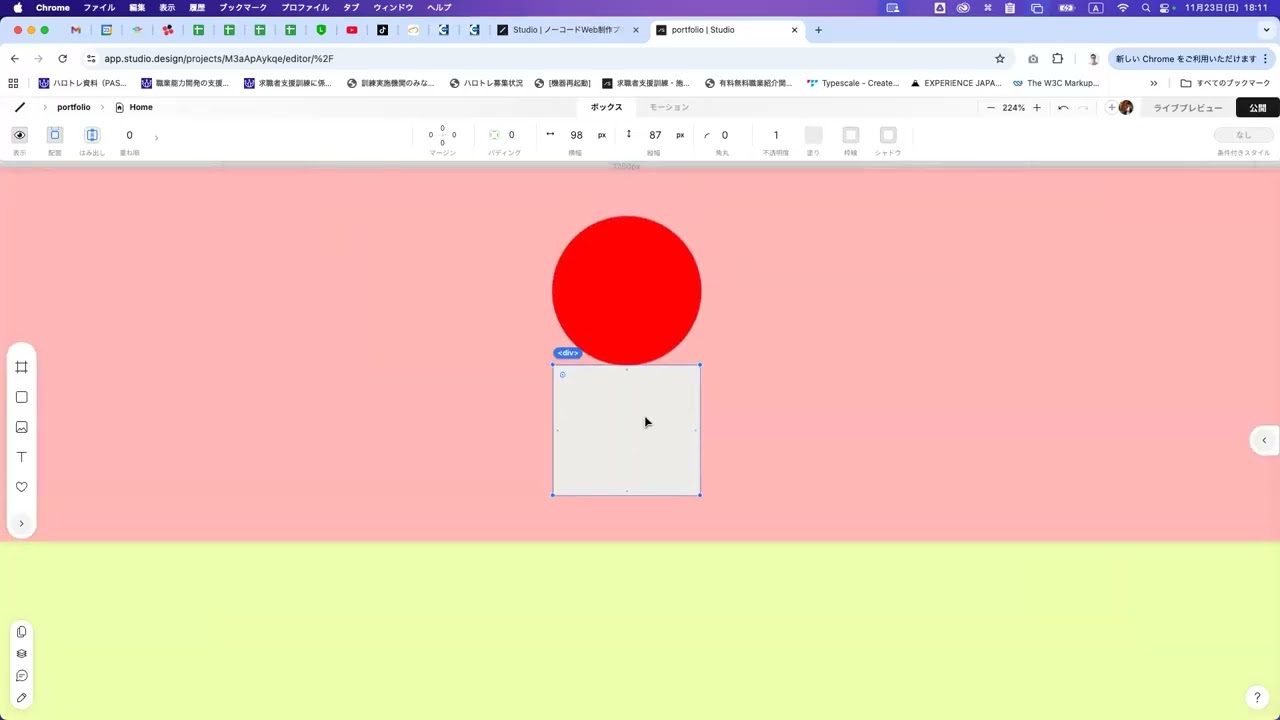Click the portfolio breadcrumb
Image resolution: width=1280 pixels, height=720 pixels.
pos(73,107)
